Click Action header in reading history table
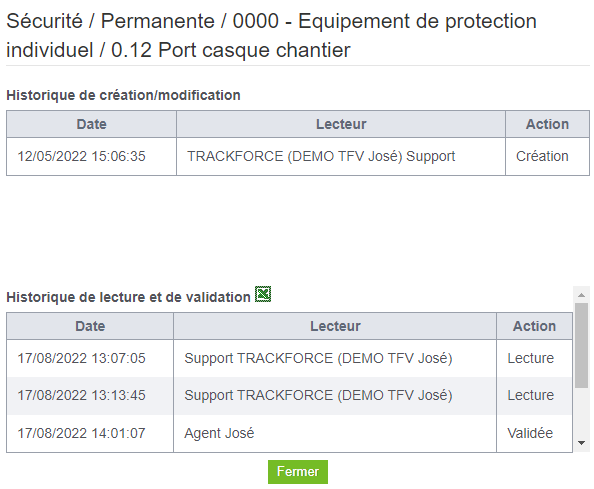Image resolution: width=594 pixels, height=489 pixels. coord(535,326)
